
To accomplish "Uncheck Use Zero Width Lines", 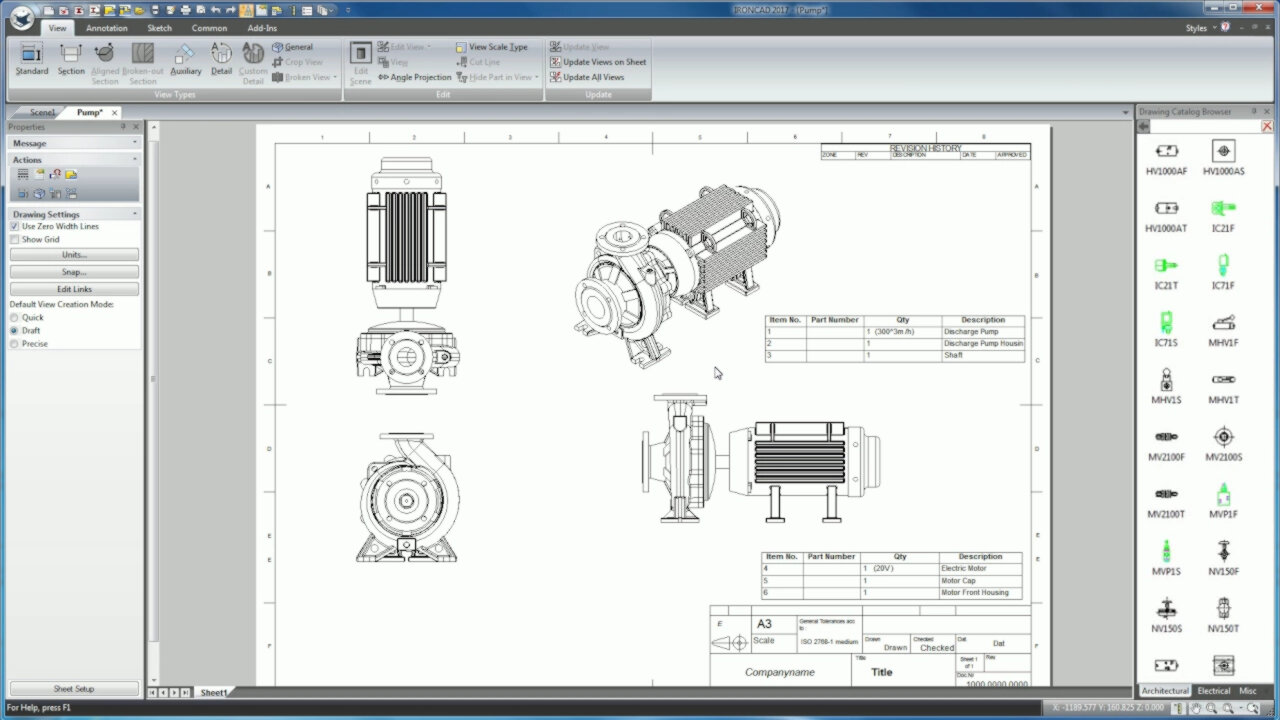I will click(x=14, y=226).
